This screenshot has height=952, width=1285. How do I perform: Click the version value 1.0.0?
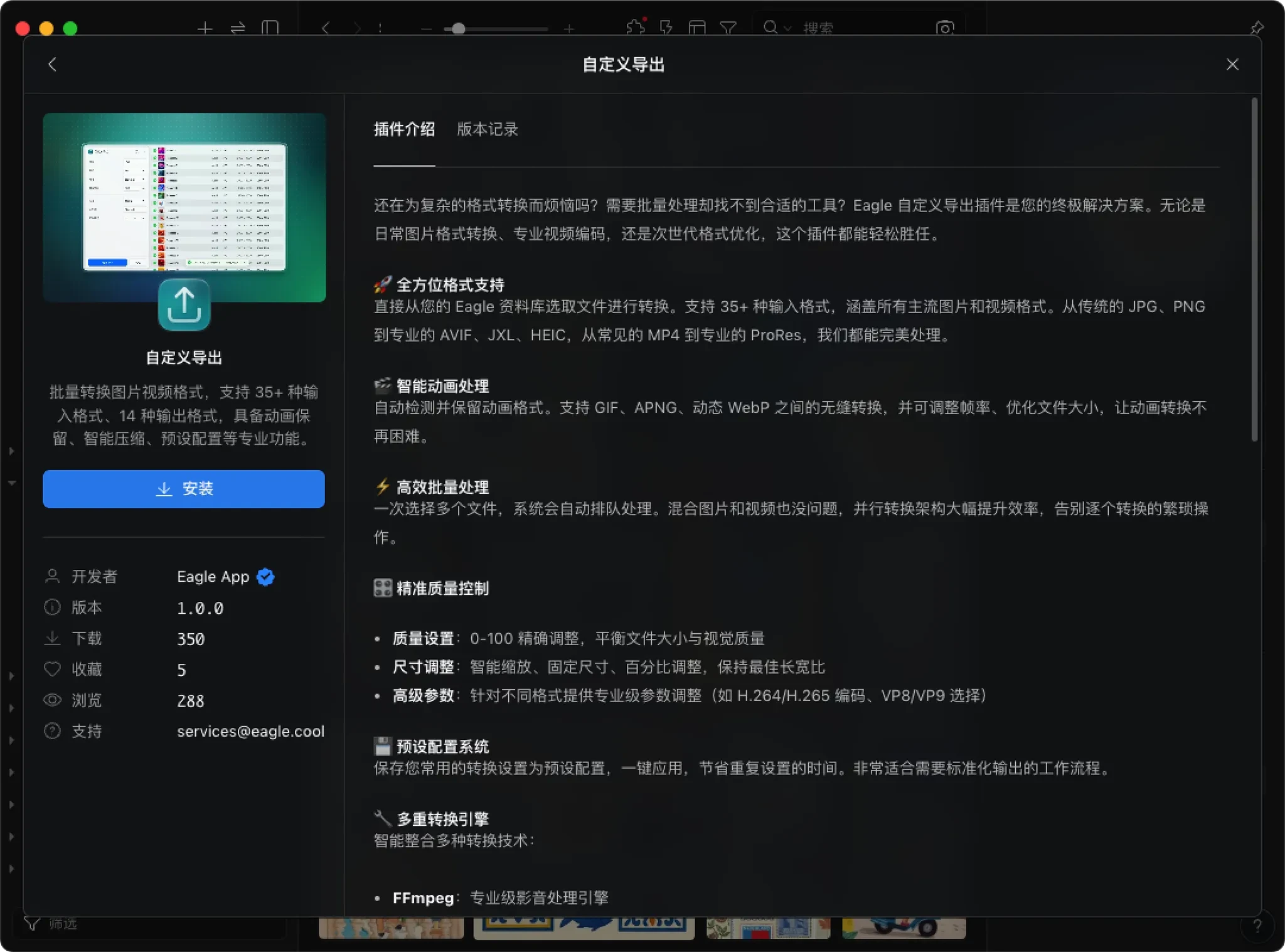(x=200, y=608)
